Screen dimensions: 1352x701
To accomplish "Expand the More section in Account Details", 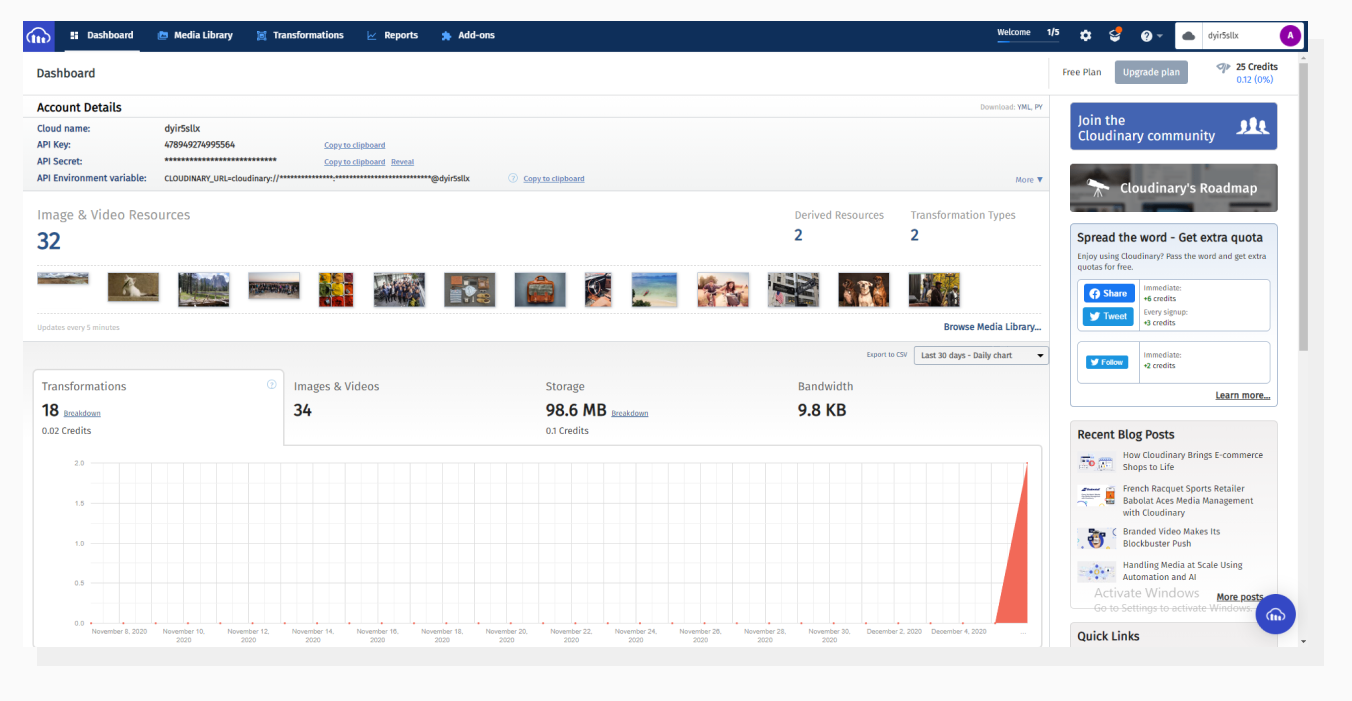I will (1029, 179).
